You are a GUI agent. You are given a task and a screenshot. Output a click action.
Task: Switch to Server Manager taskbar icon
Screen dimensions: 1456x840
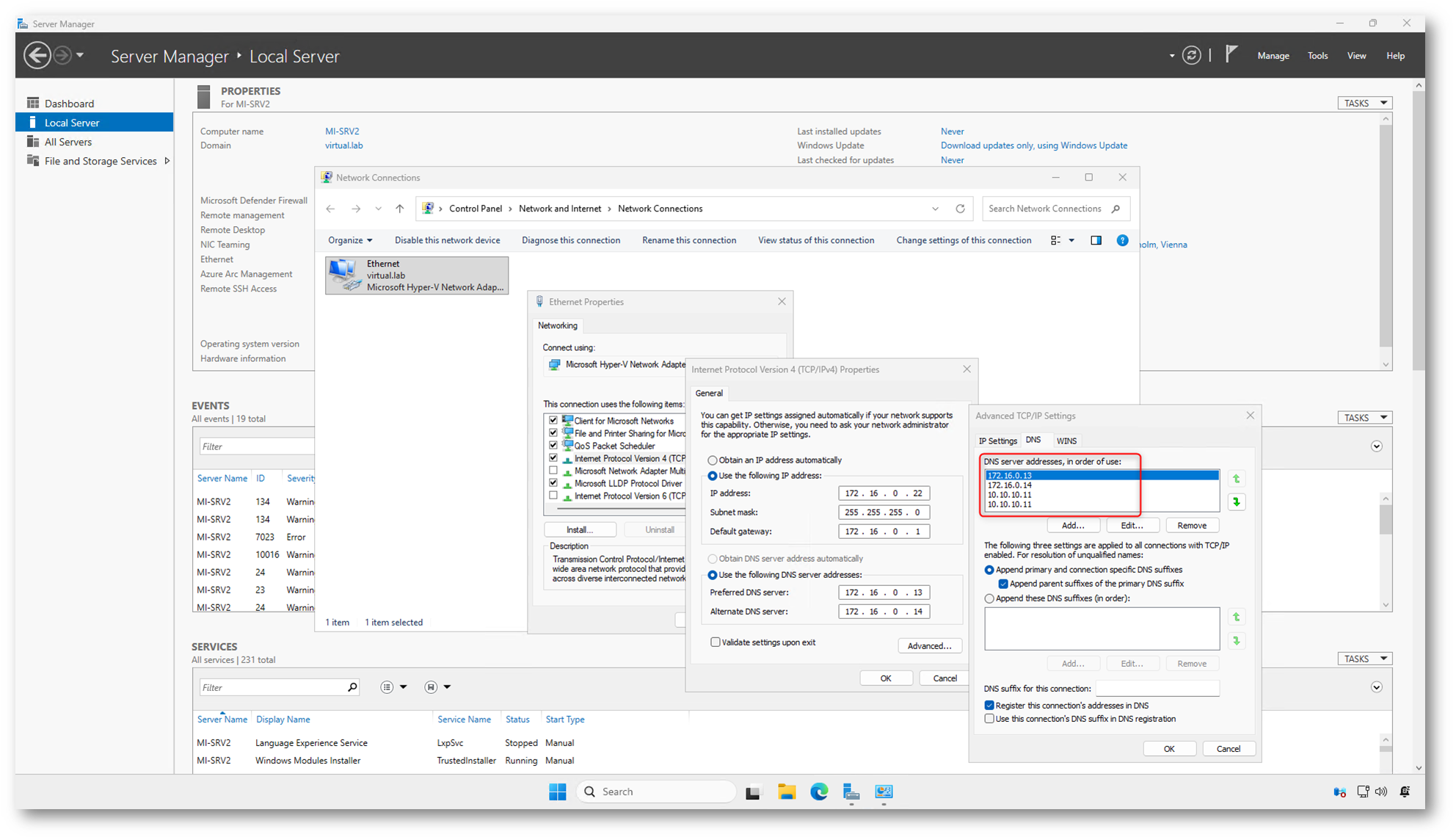(851, 792)
